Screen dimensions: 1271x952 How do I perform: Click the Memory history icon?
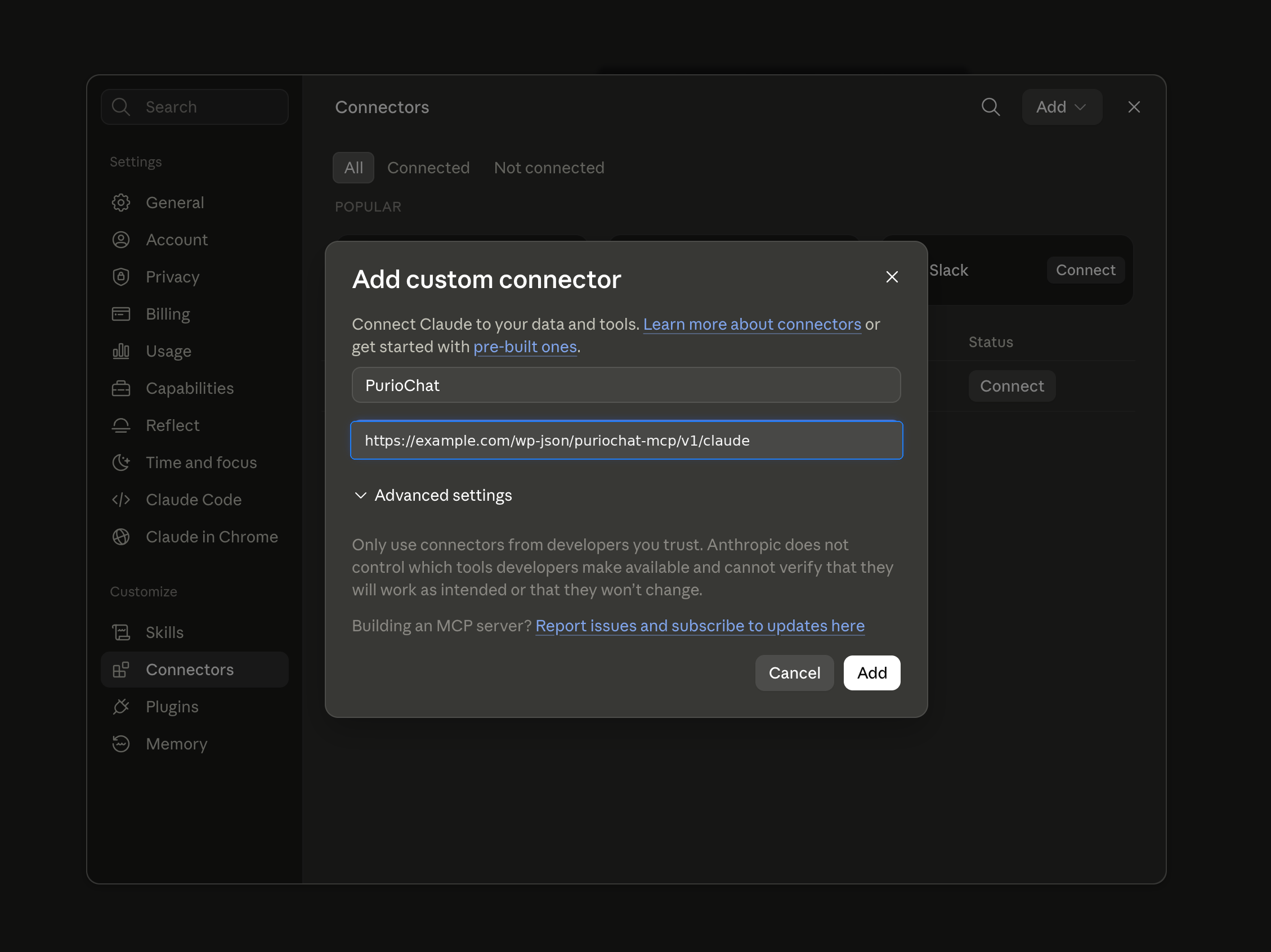[120, 744]
